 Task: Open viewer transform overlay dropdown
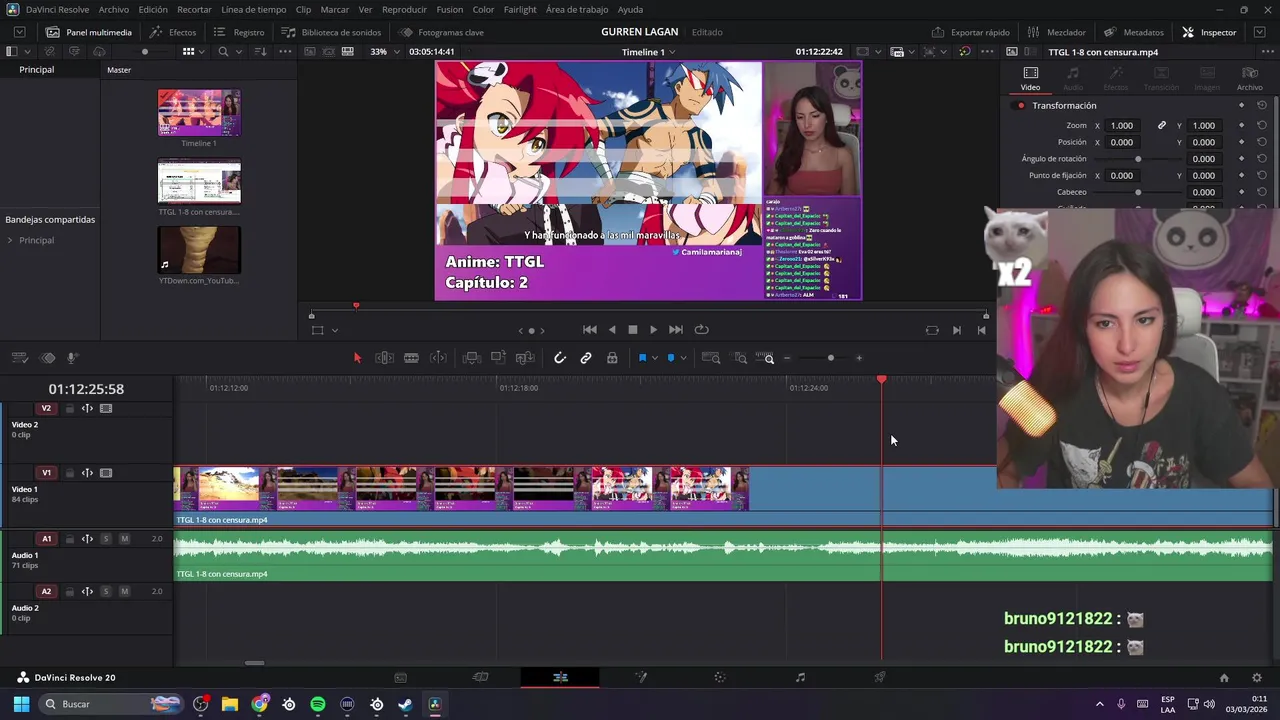(x=335, y=330)
